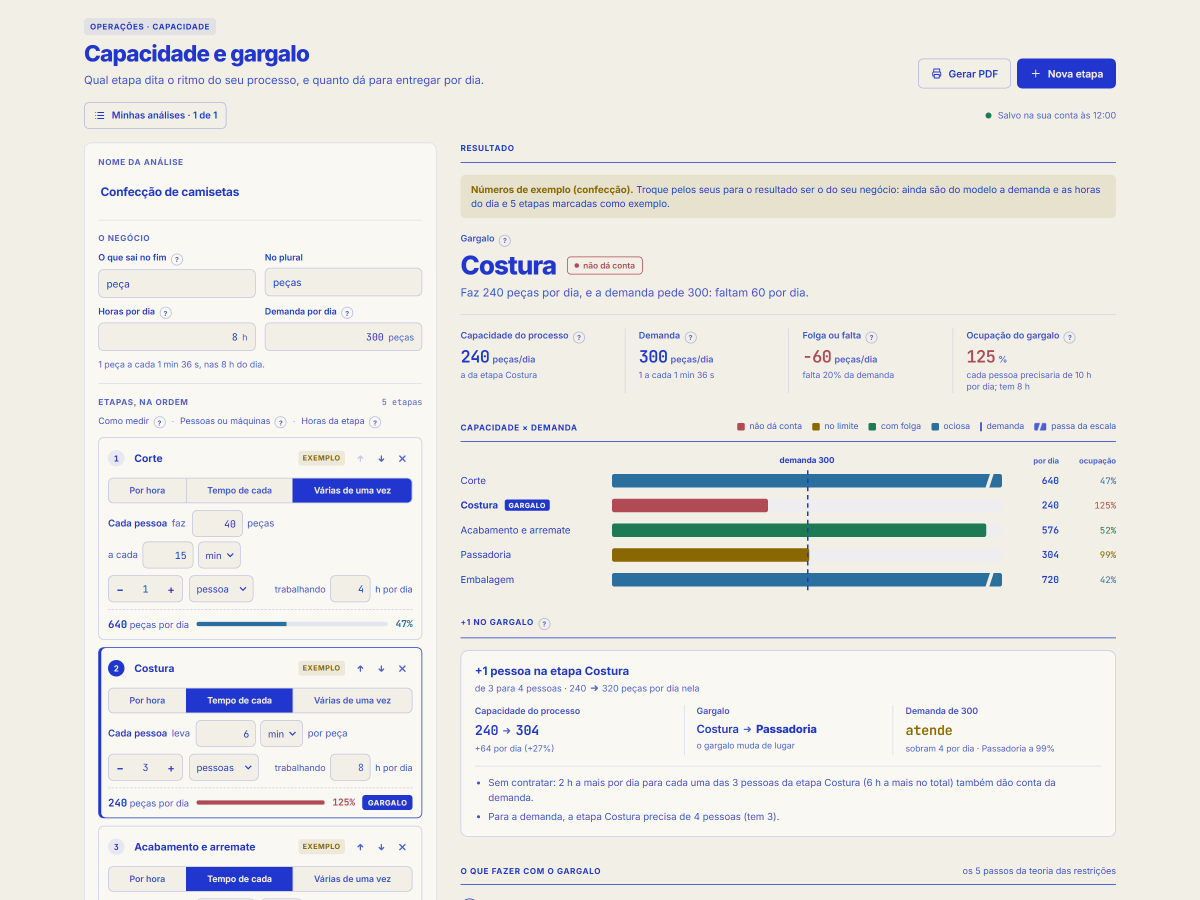This screenshot has height=900, width=1200.
Task: Click the Corte 47% capacity bar
Action: (x=292, y=624)
